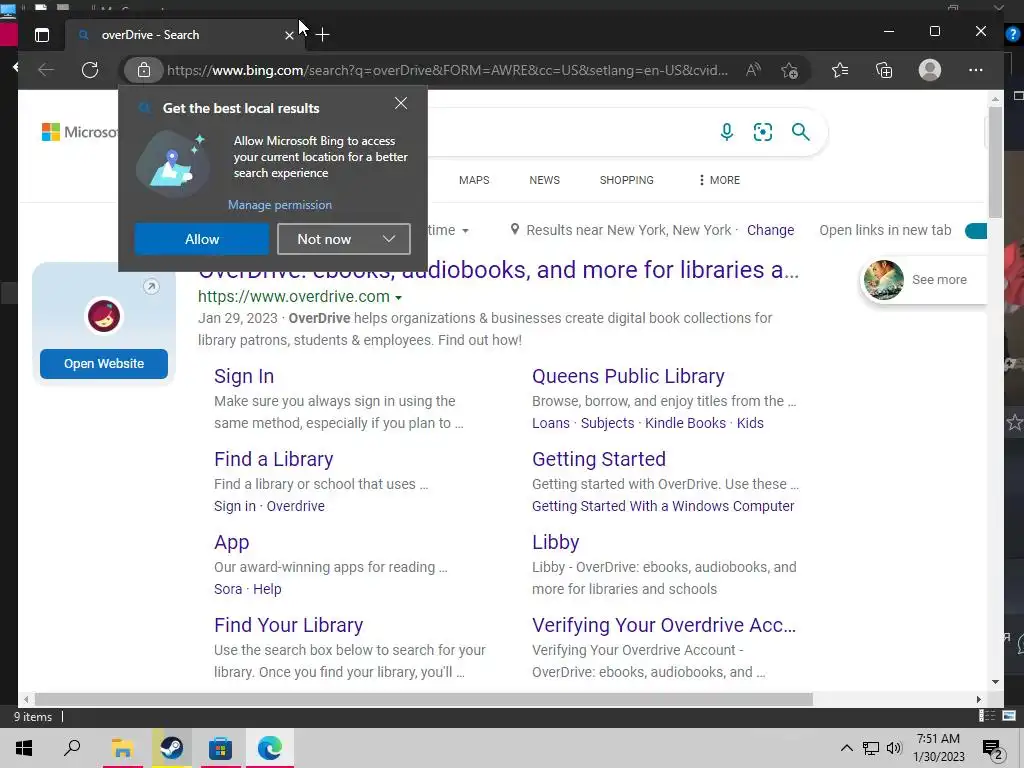Go back to previous page
This screenshot has width=1024, height=768.
[46, 70]
